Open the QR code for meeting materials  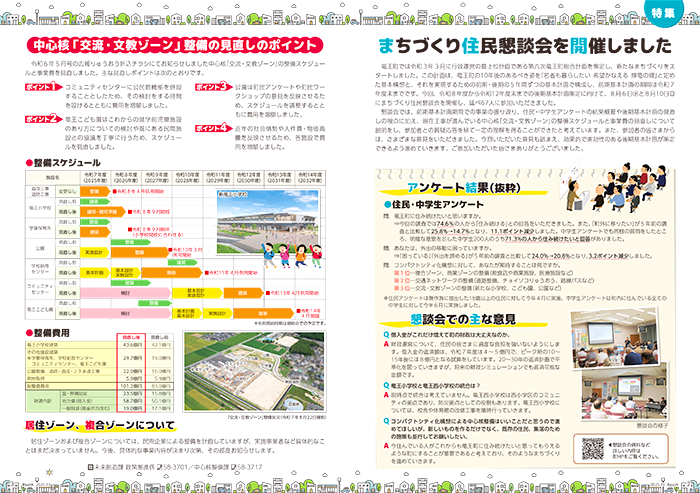[592, 449]
